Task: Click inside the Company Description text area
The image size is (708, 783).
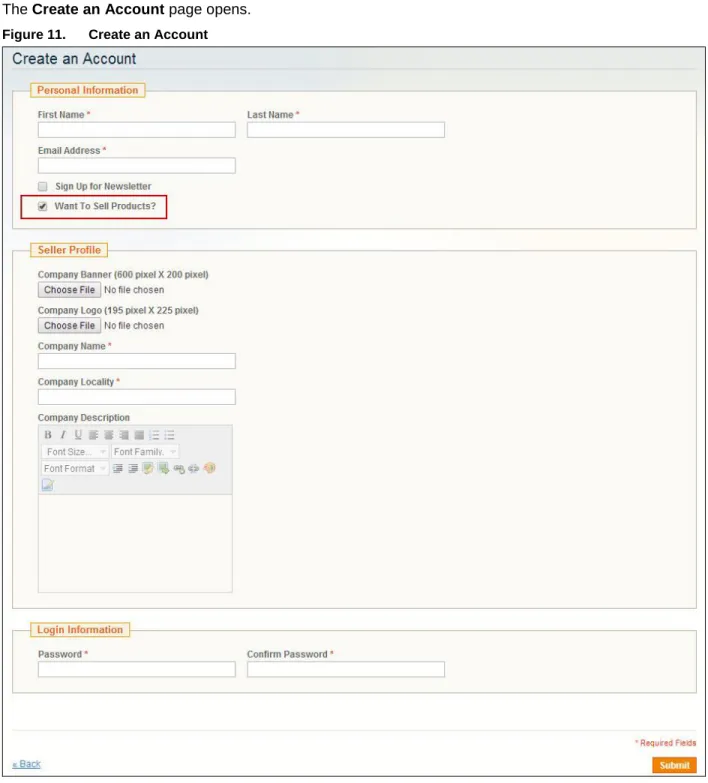Action: click(x=135, y=543)
